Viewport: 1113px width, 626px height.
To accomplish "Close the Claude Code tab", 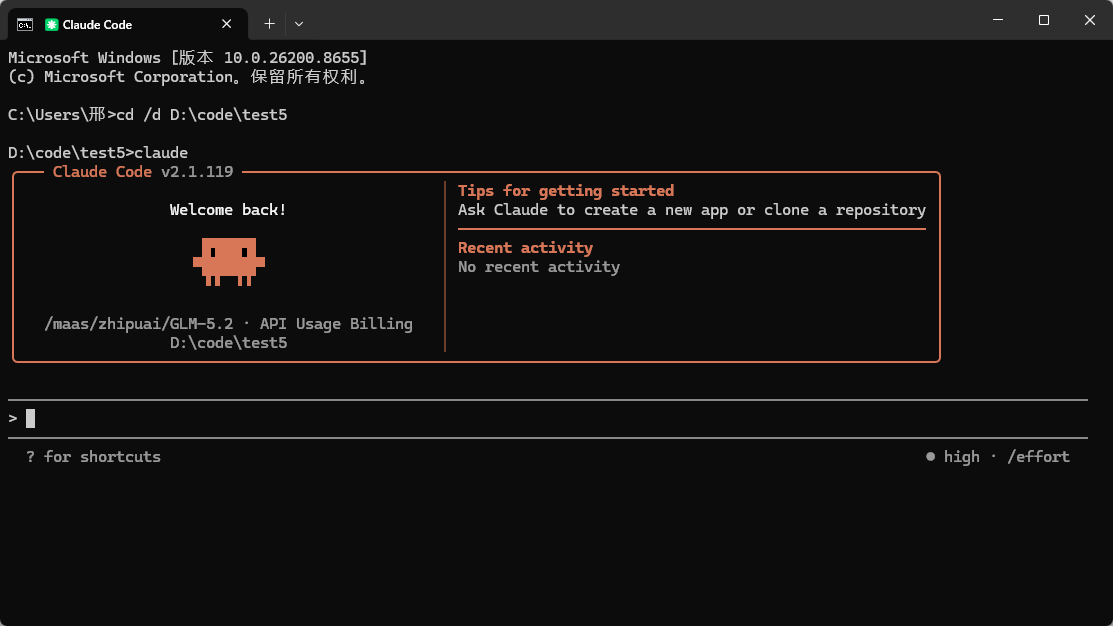I will pyautogui.click(x=226, y=24).
